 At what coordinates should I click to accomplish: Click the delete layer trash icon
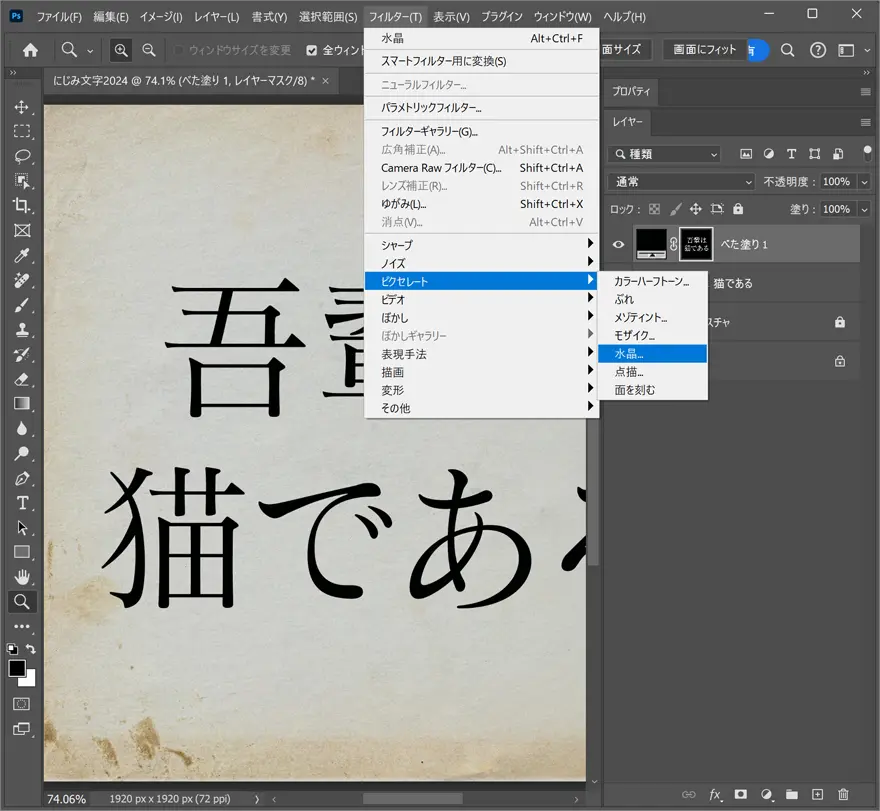[843, 794]
